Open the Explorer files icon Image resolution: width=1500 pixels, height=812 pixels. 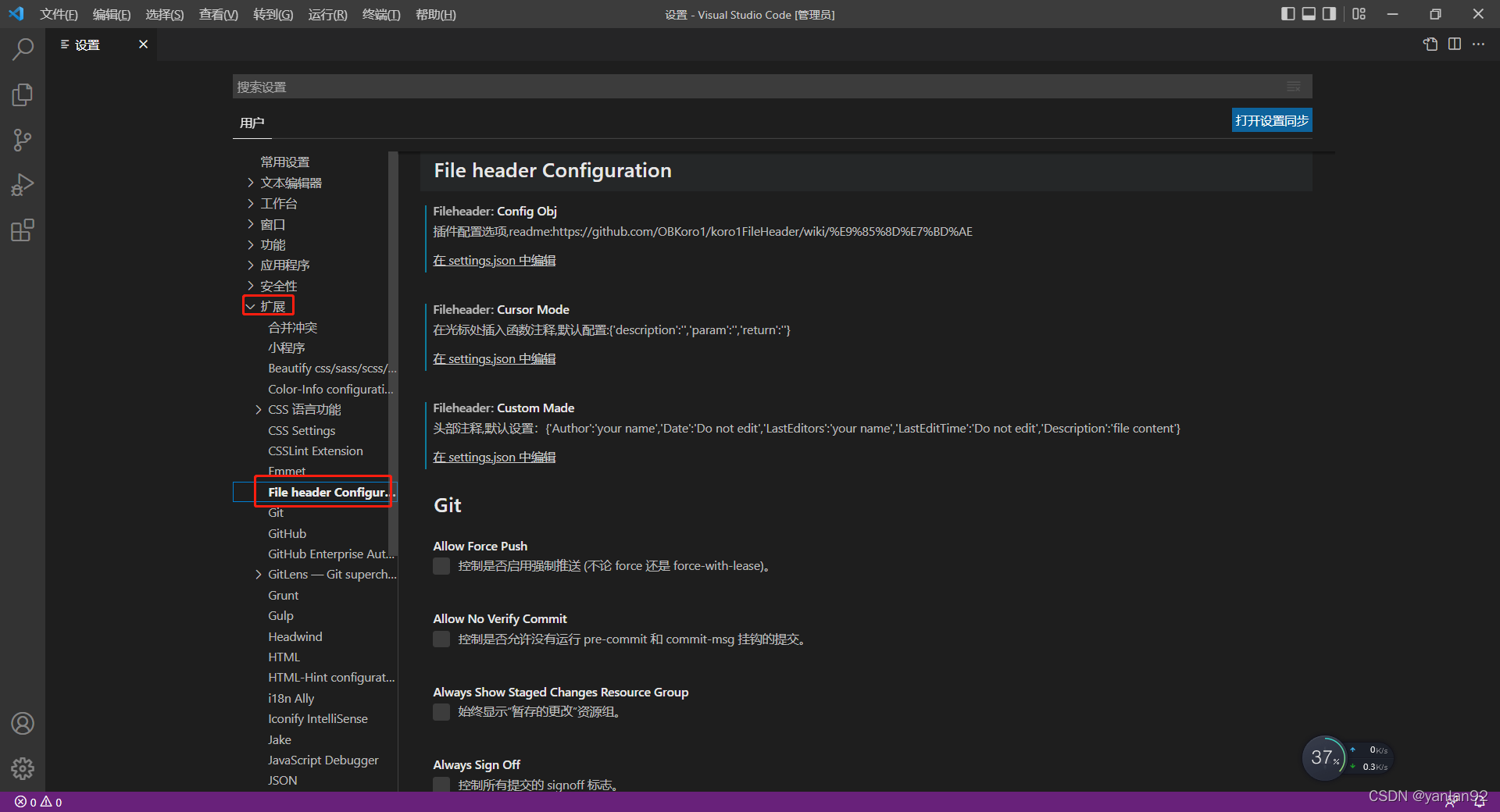coord(23,95)
